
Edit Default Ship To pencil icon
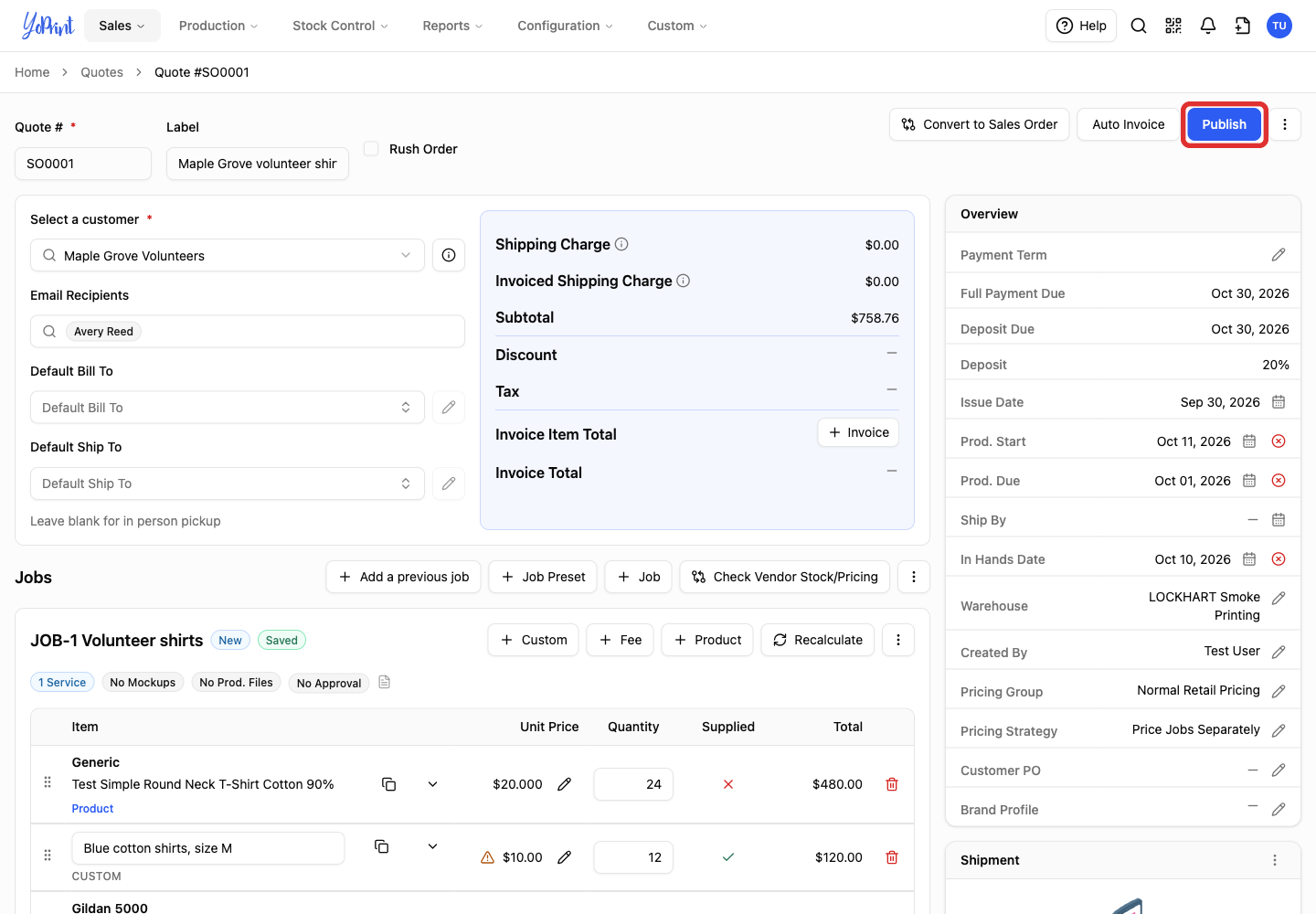pyautogui.click(x=449, y=484)
